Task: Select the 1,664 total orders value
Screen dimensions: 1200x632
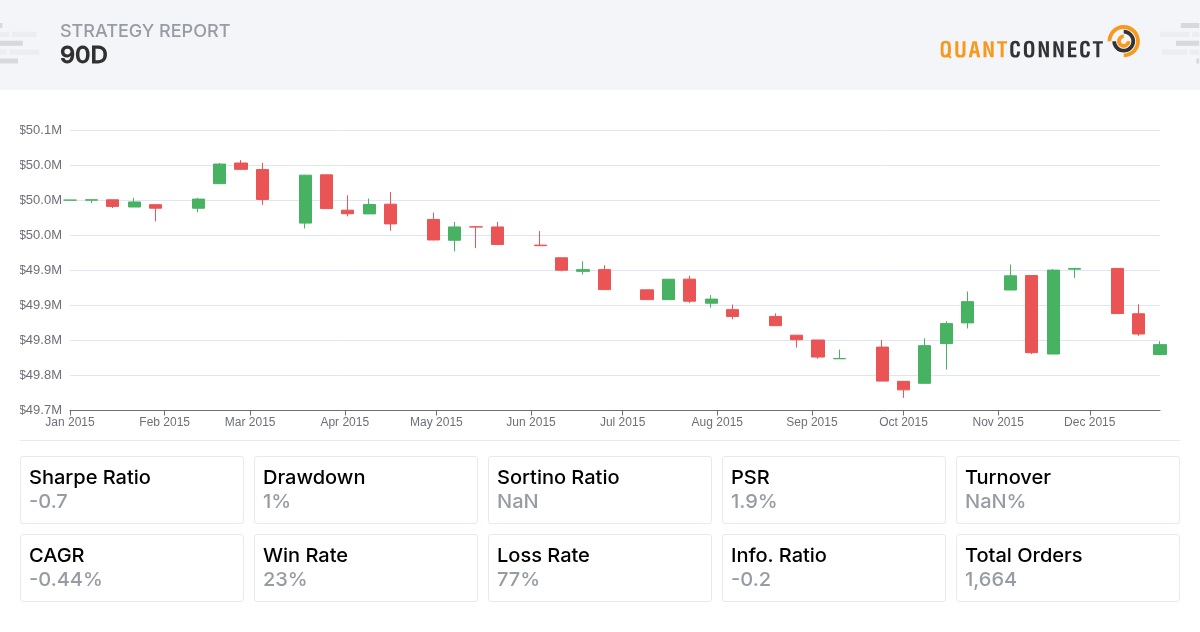Action: pos(991,579)
